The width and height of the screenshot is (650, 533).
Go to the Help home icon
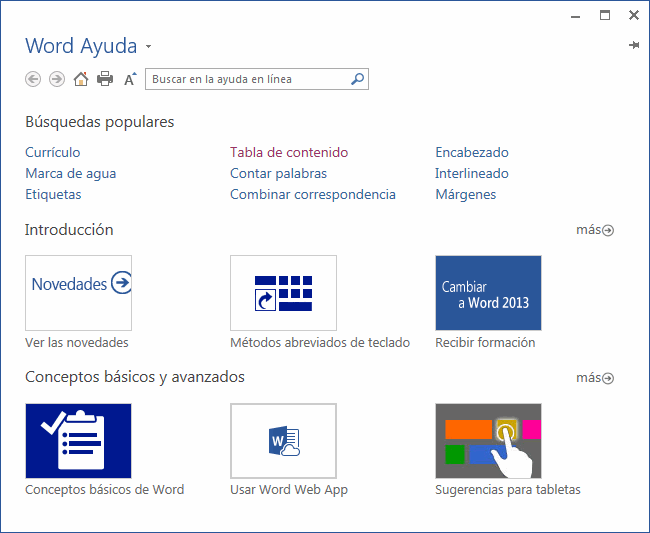pos(81,79)
